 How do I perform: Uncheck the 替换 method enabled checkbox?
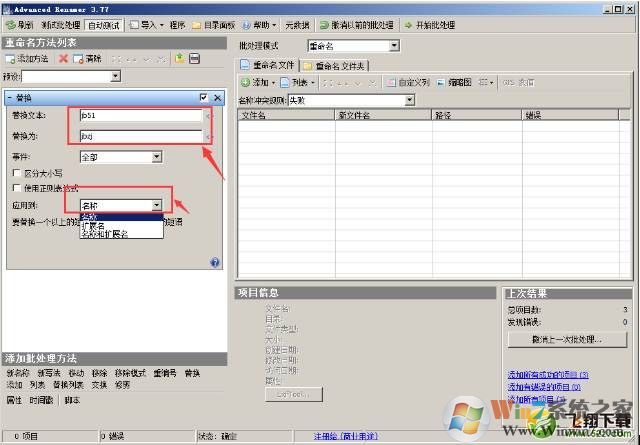click(x=204, y=97)
